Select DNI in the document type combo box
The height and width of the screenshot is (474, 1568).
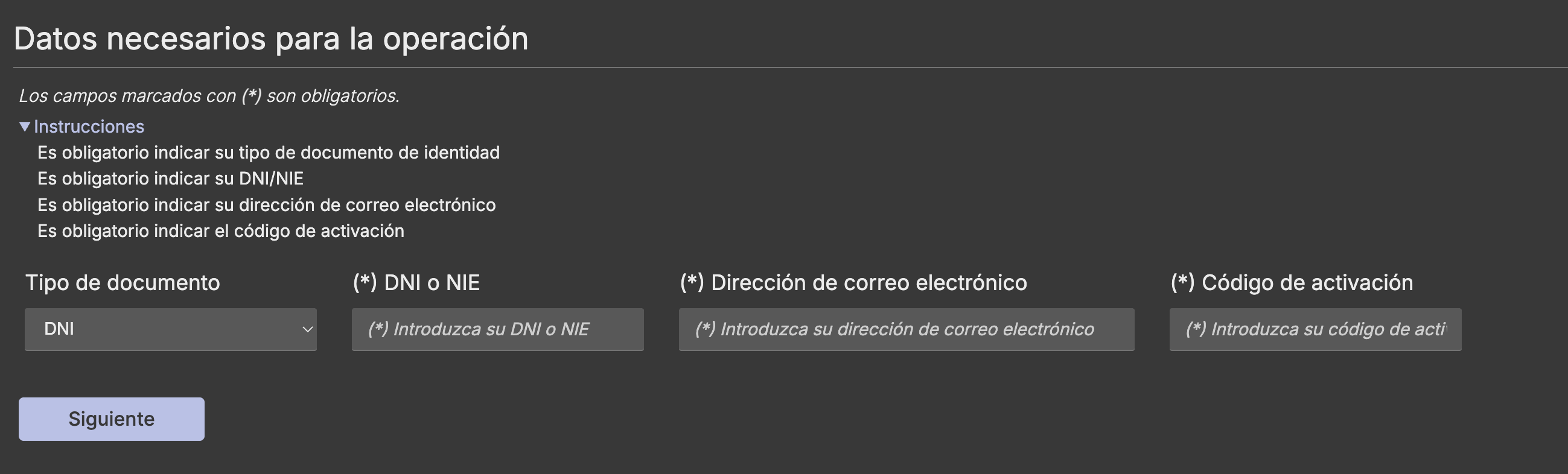(170, 329)
